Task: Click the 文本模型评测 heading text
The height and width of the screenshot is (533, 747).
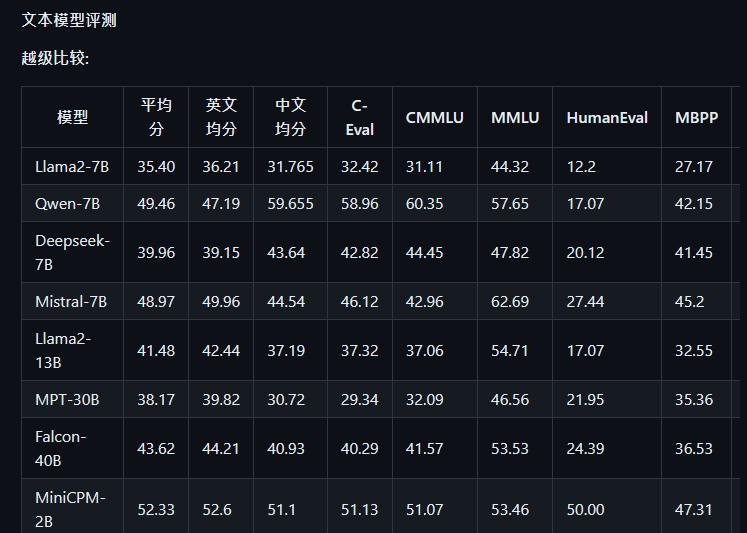Action: pyautogui.click(x=69, y=20)
